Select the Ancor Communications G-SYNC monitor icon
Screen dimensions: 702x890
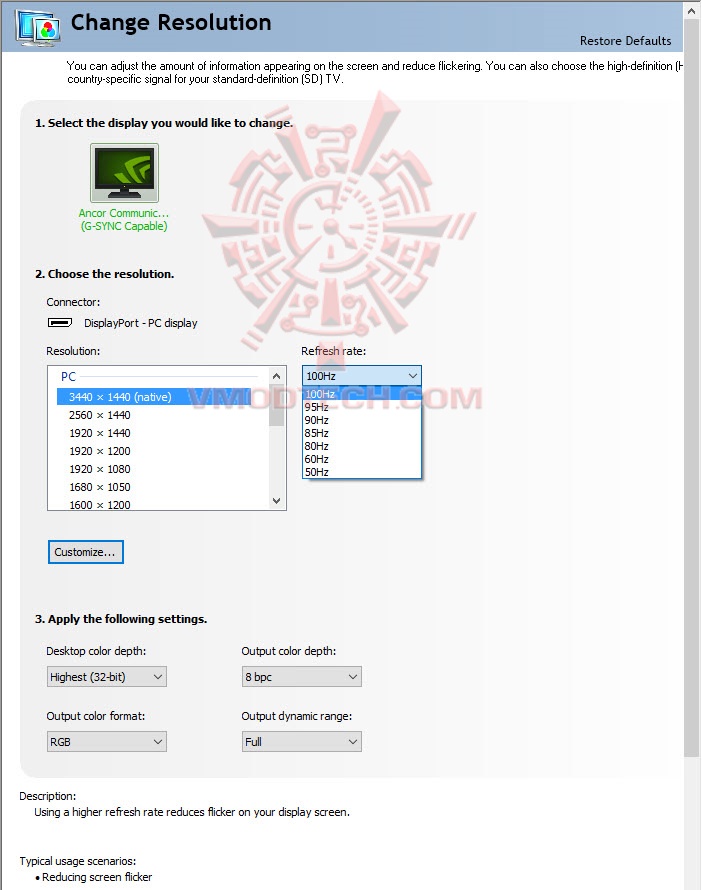point(124,173)
